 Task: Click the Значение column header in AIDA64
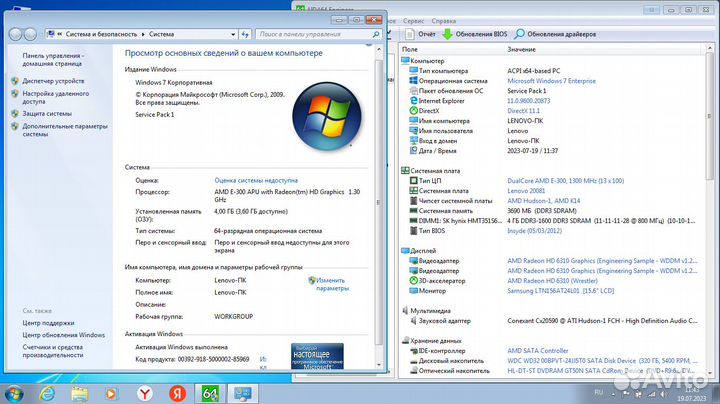[x=522, y=49]
